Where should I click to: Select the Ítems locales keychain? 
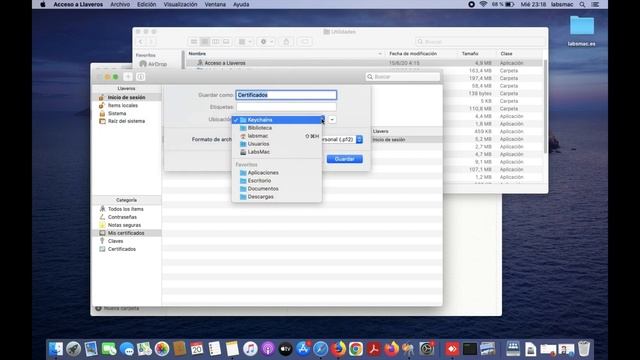(127, 105)
